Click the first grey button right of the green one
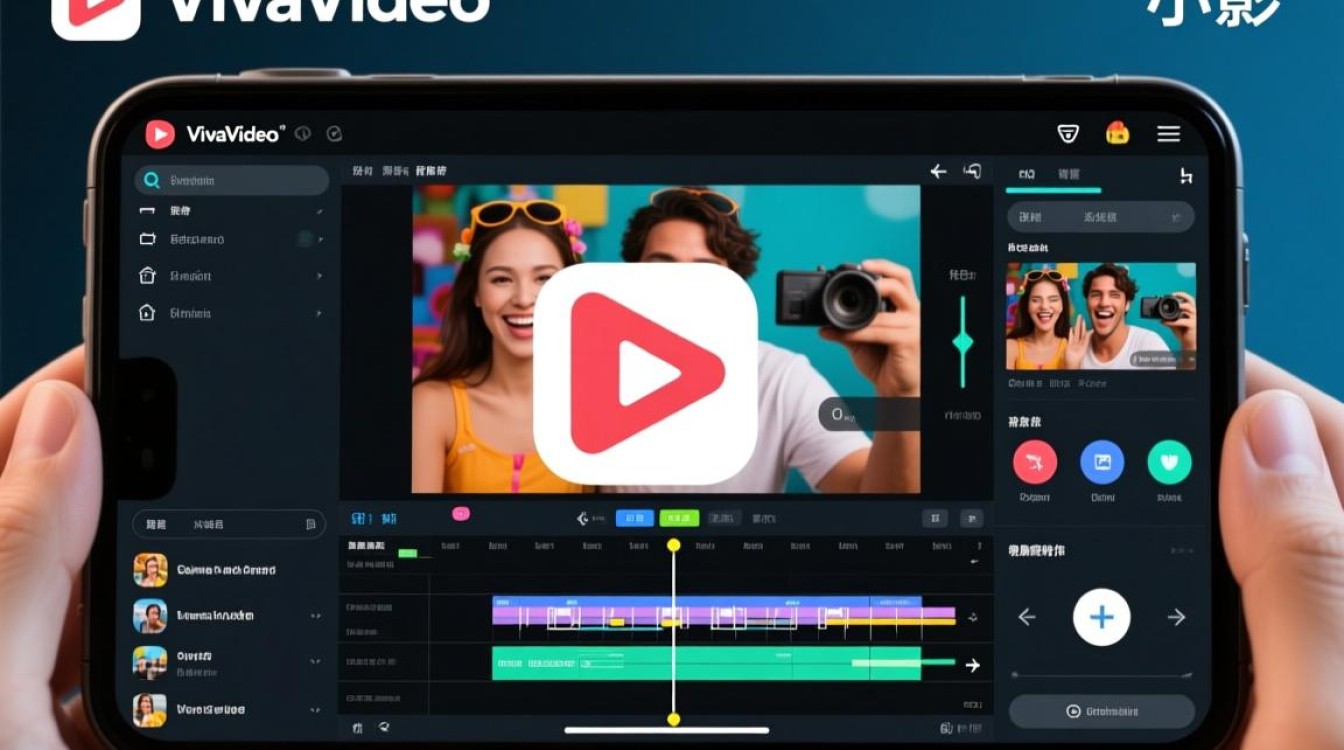This screenshot has width=1344, height=750. [x=724, y=518]
